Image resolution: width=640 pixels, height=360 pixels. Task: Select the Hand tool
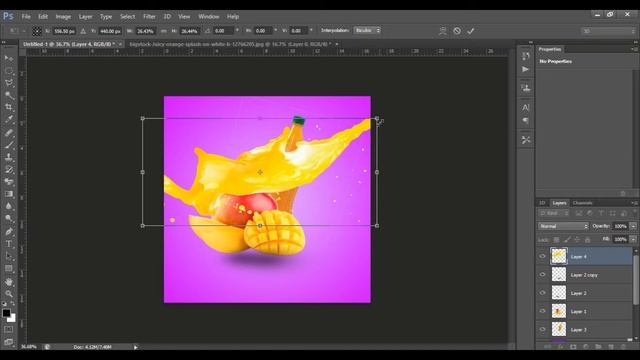9,282
